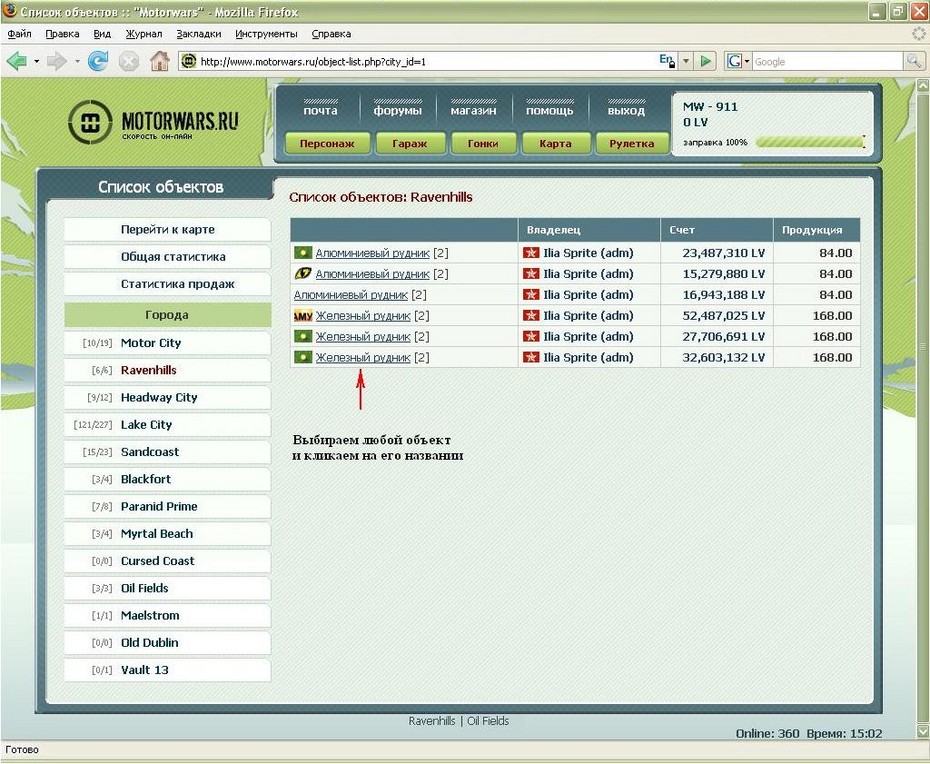
Task: Select Lake City in the cities list
Action: pyautogui.click(x=147, y=425)
